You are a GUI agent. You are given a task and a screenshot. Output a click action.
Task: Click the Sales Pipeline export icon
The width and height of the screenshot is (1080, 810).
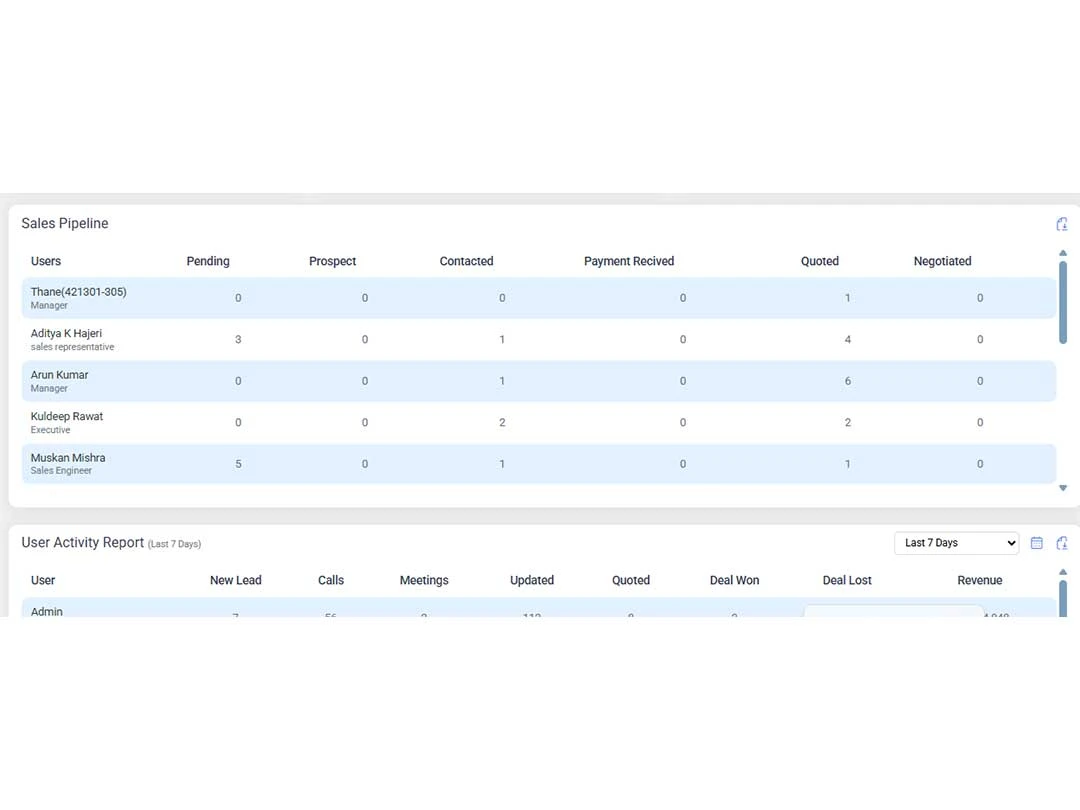click(x=1062, y=224)
